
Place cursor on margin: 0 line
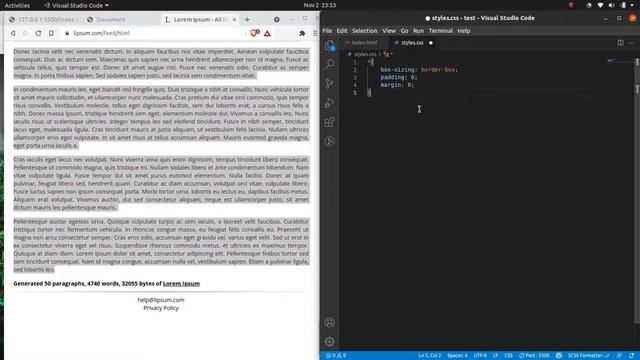[397, 85]
